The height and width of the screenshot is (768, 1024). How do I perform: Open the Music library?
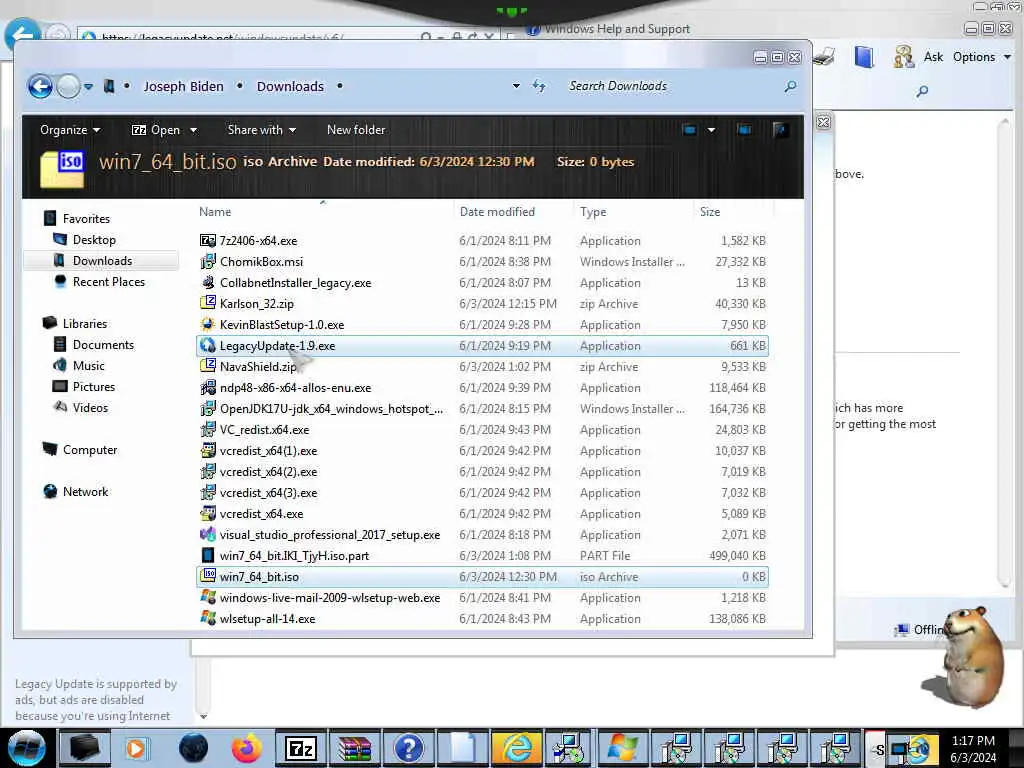tap(88, 365)
